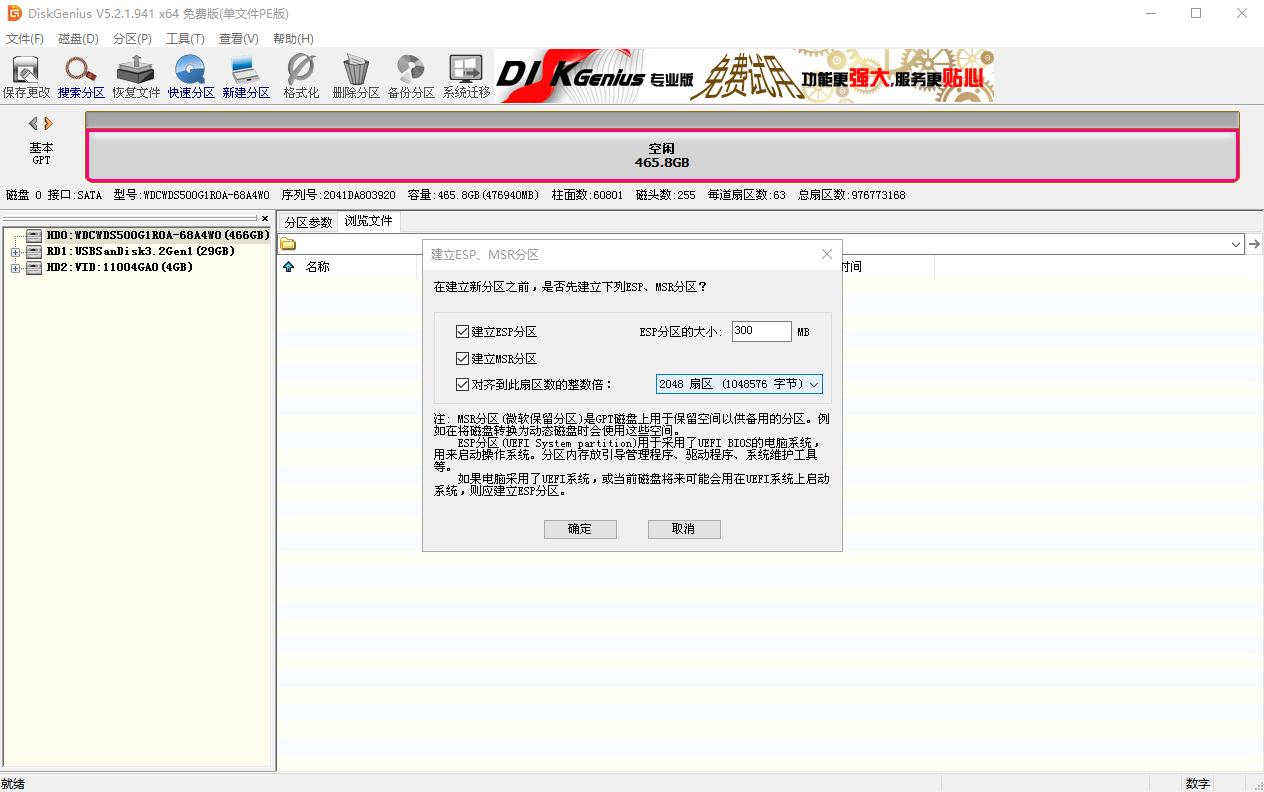The height and width of the screenshot is (792, 1264).
Task: Open the 系统迁移 (System Migration) tool
Action: (x=464, y=74)
